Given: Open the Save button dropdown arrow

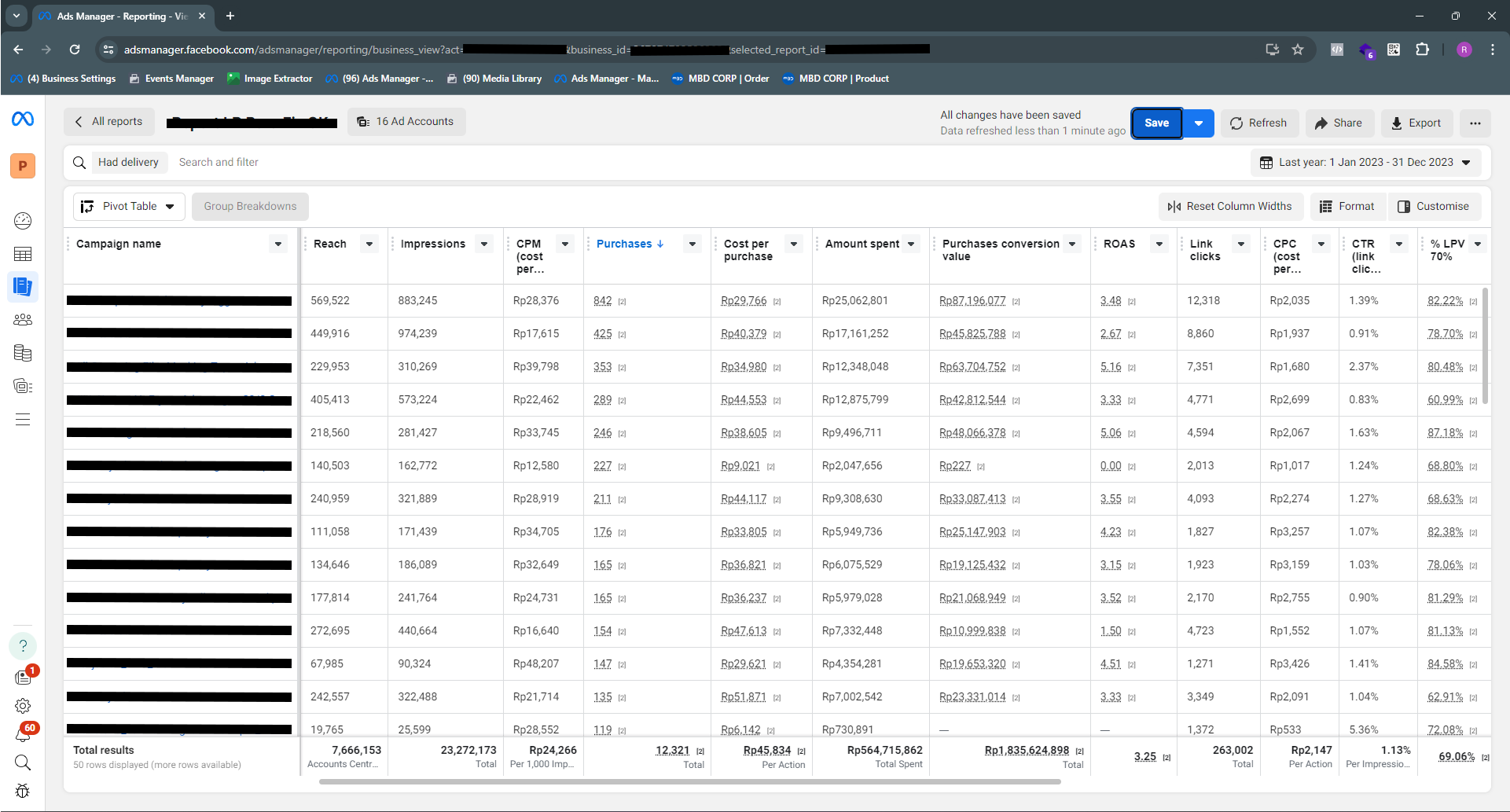Looking at the screenshot, I should (x=1198, y=123).
